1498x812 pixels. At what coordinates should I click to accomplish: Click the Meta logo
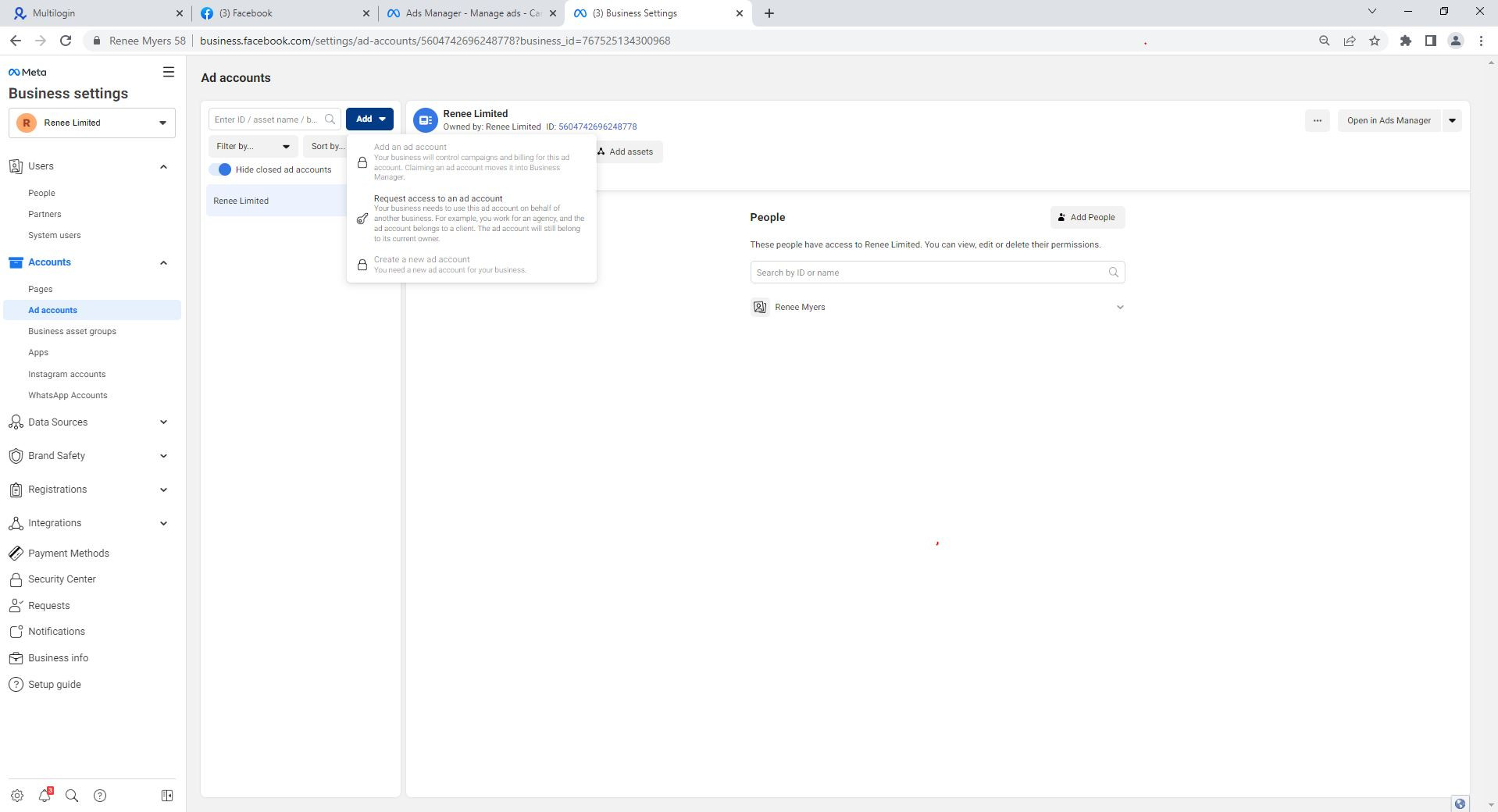click(27, 72)
